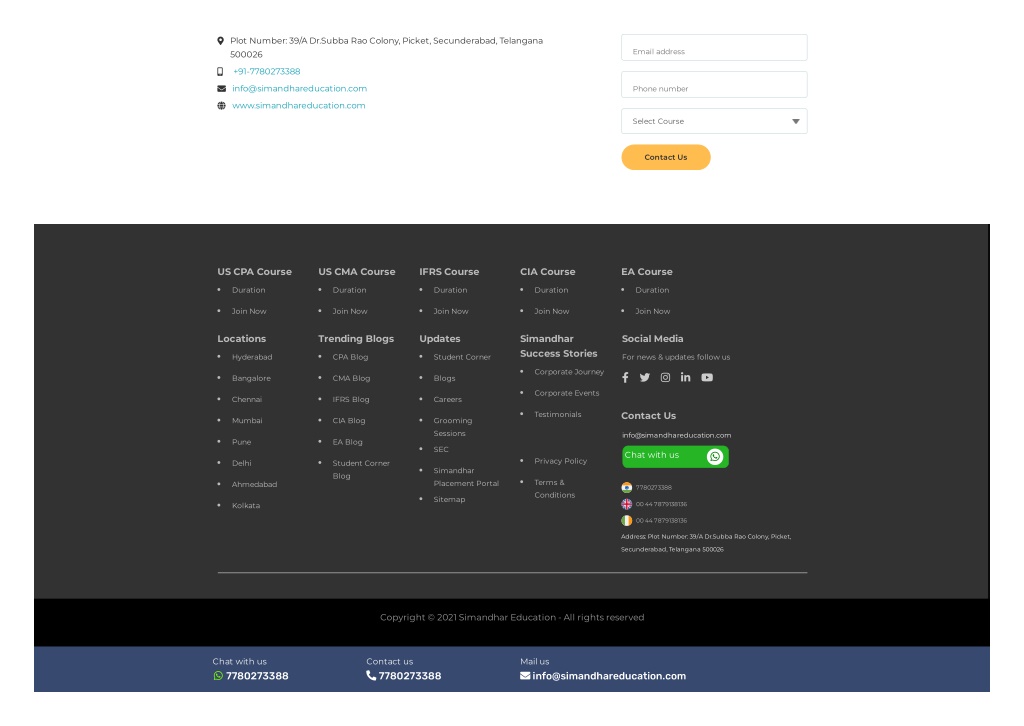This screenshot has height=726, width=1024.
Task: Click the green Chat with us button
Action: pos(675,456)
